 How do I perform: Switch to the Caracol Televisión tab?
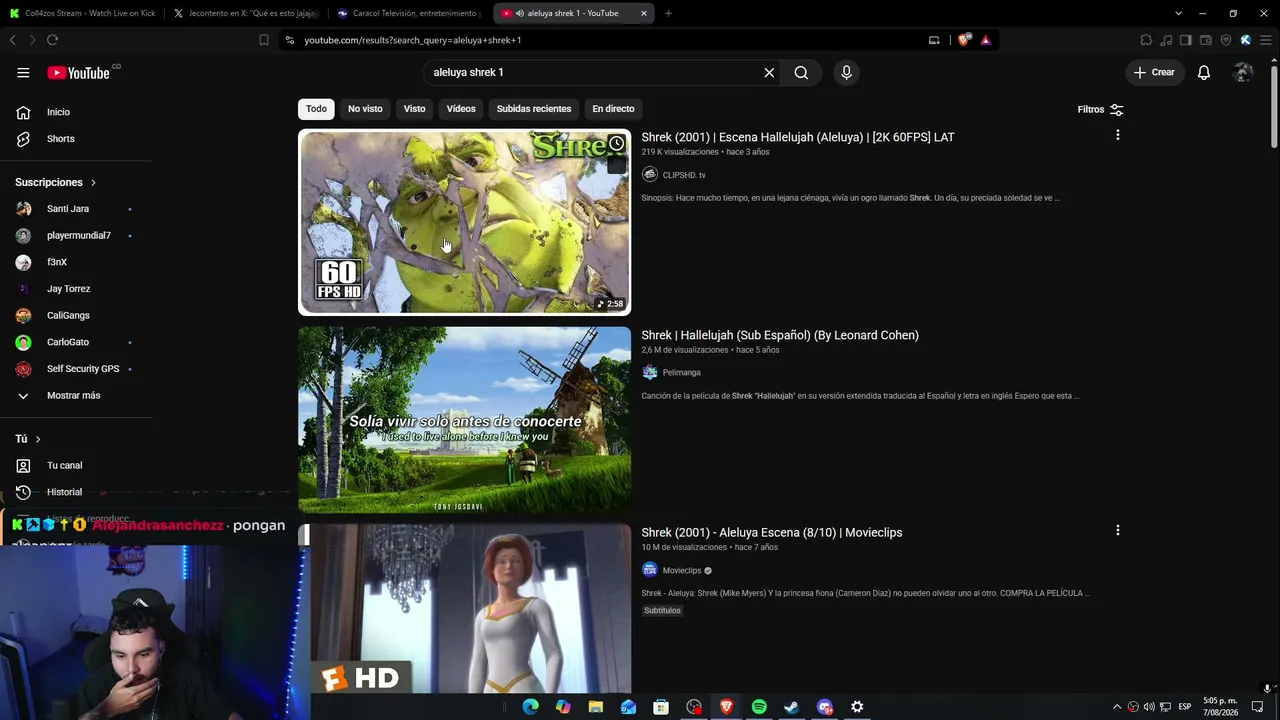[x=410, y=13]
